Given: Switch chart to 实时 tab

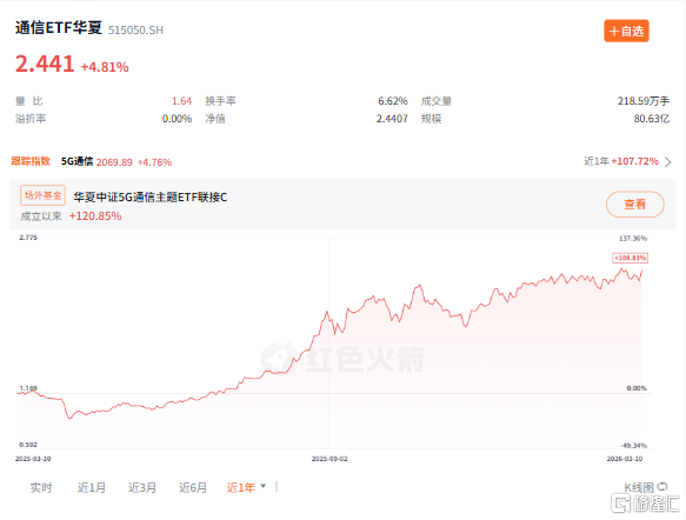Looking at the screenshot, I should tap(41, 487).
